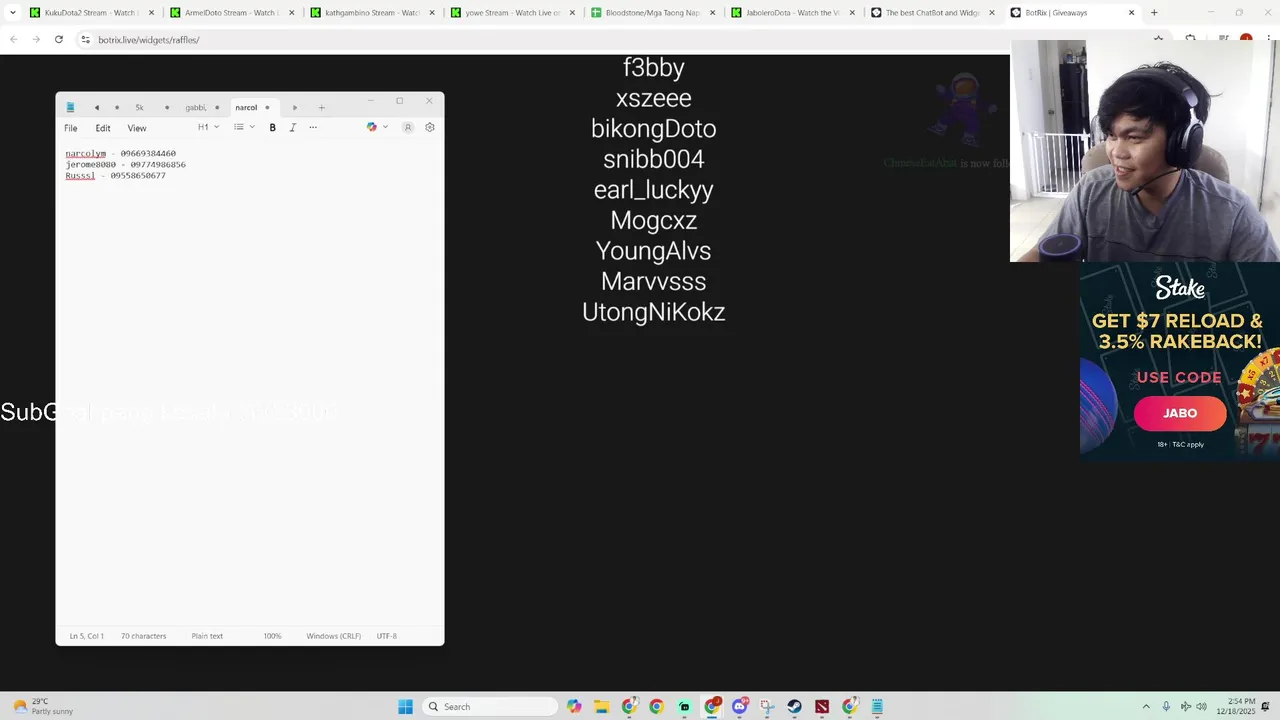Click the Ln 5, Col 1 status entry

(86, 636)
